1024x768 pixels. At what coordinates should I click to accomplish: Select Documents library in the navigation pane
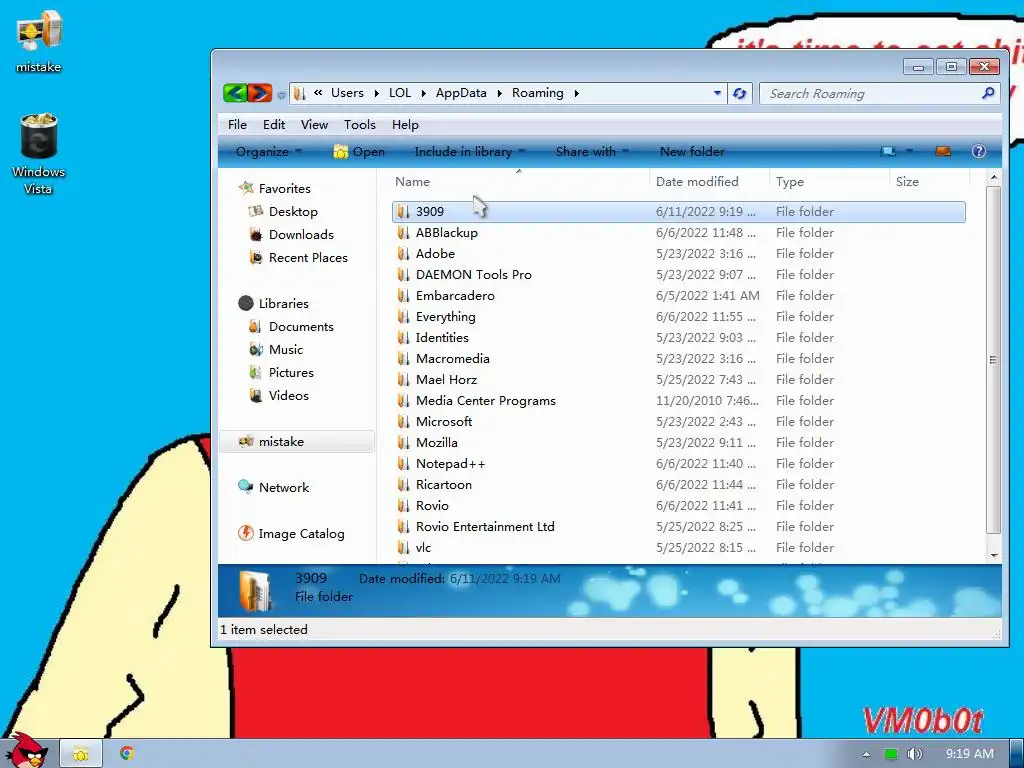(301, 327)
